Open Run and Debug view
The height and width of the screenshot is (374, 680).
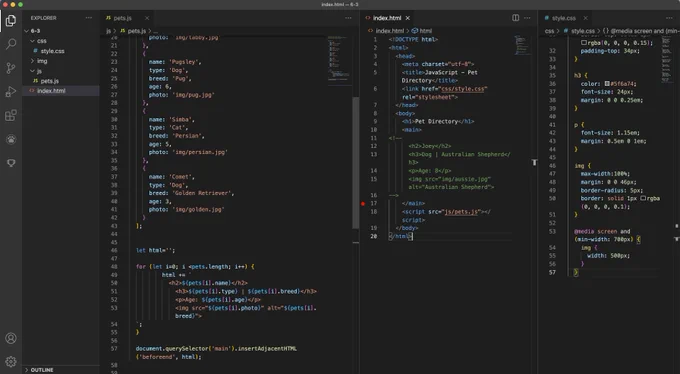(x=11, y=92)
